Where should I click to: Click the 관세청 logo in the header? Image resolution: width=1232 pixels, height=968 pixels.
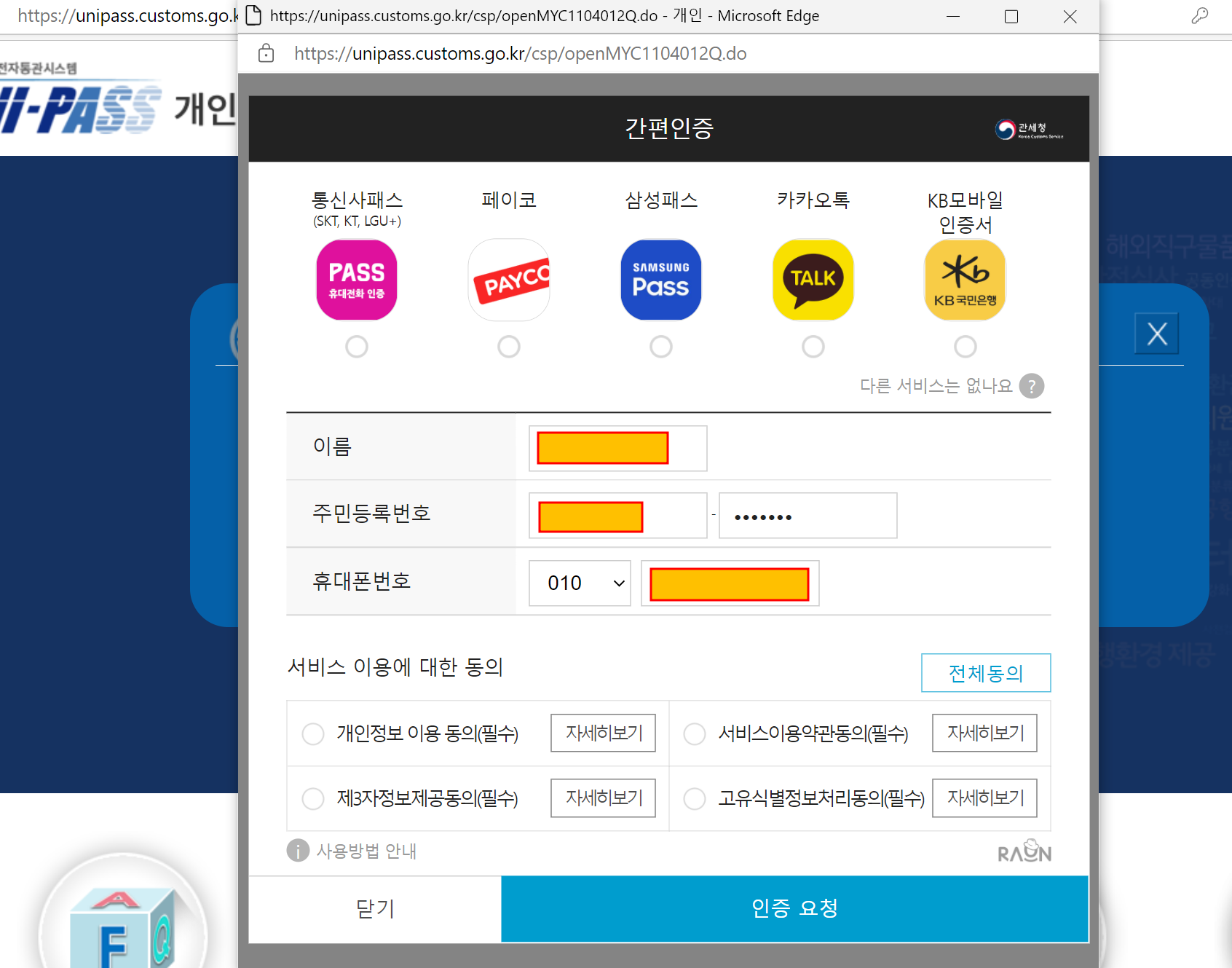[1029, 130]
